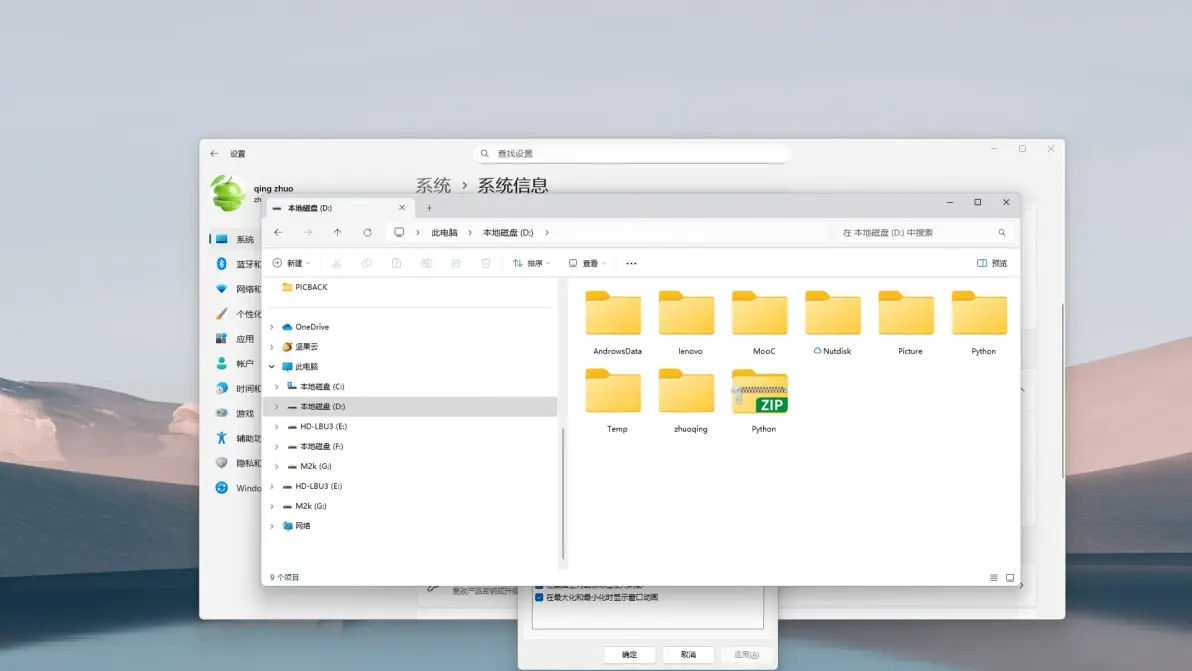
Task: Refresh the current Explorer folder
Action: click(x=367, y=233)
